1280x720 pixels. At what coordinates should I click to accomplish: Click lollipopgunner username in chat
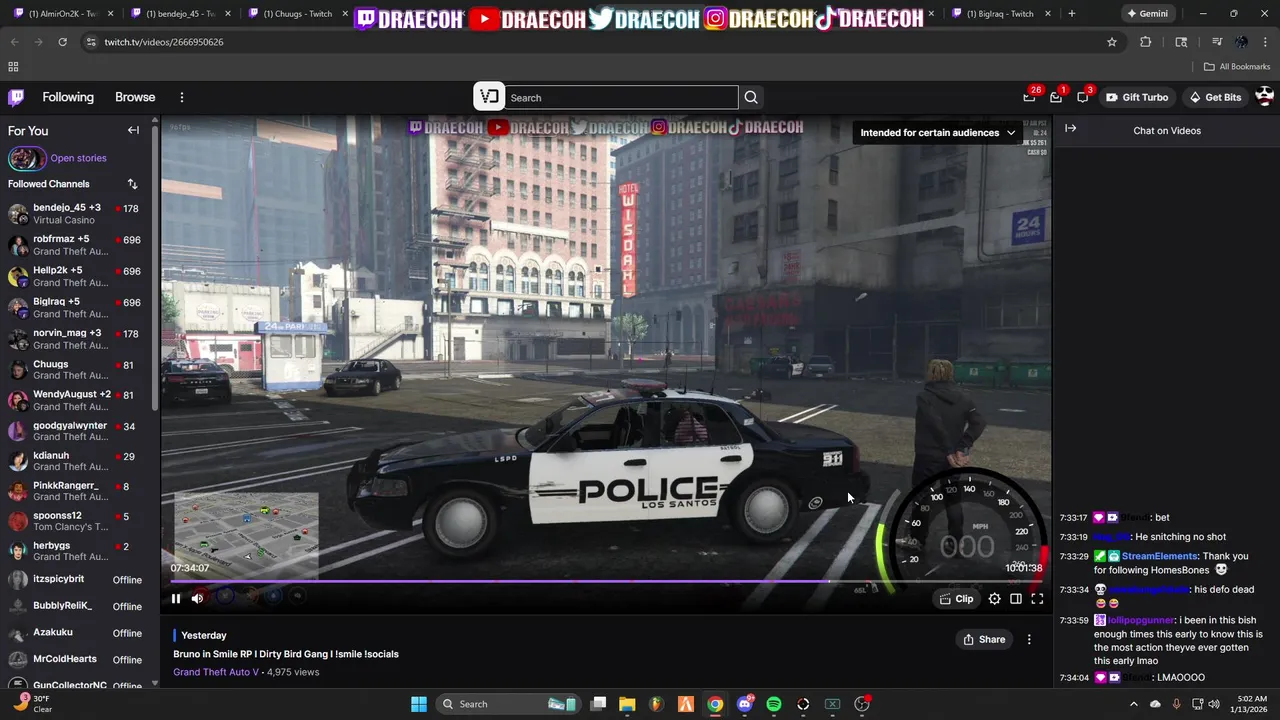pos(1141,620)
